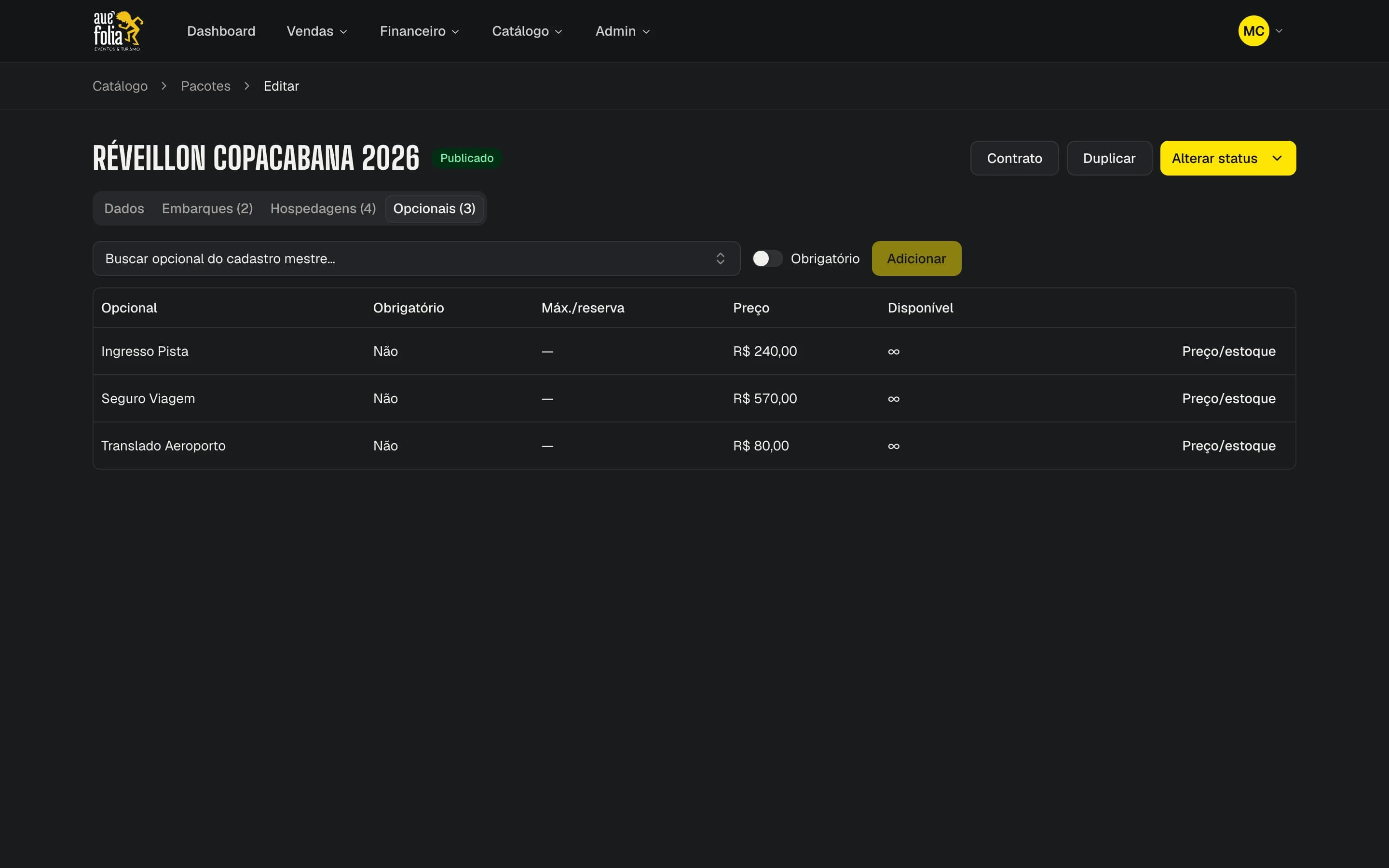Click the R$ 240,00 price cell
Image resolution: width=1389 pixels, height=868 pixels.
pos(764,352)
